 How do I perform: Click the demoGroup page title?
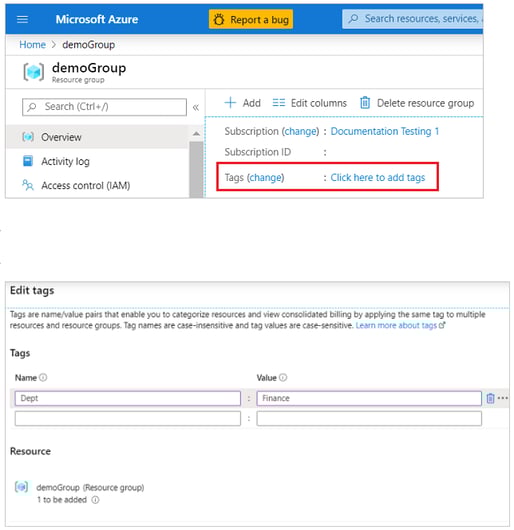coord(89,68)
